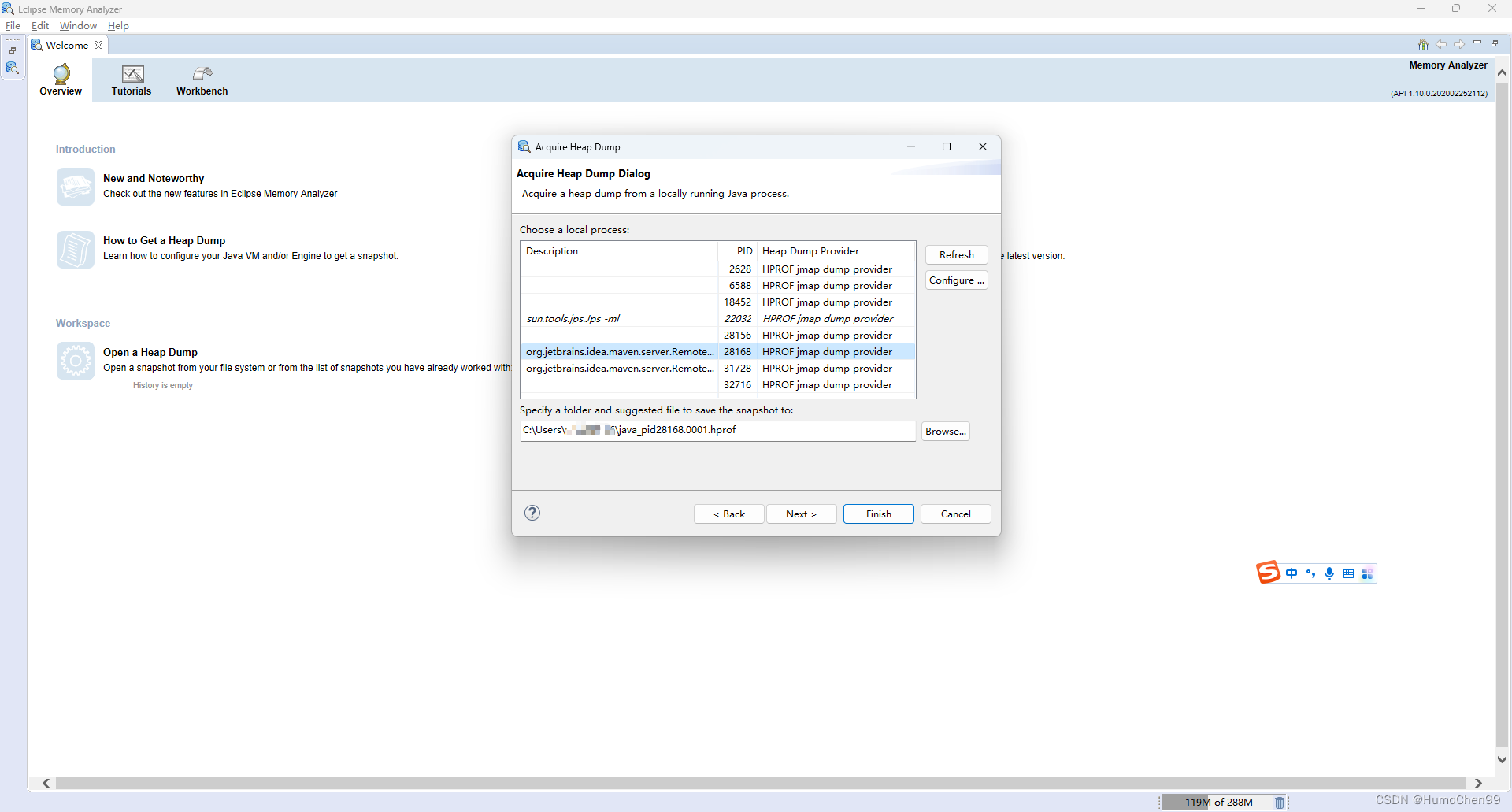1512x812 pixels.
Task: Open the IME toolbox grid icon
Action: pos(1367,573)
